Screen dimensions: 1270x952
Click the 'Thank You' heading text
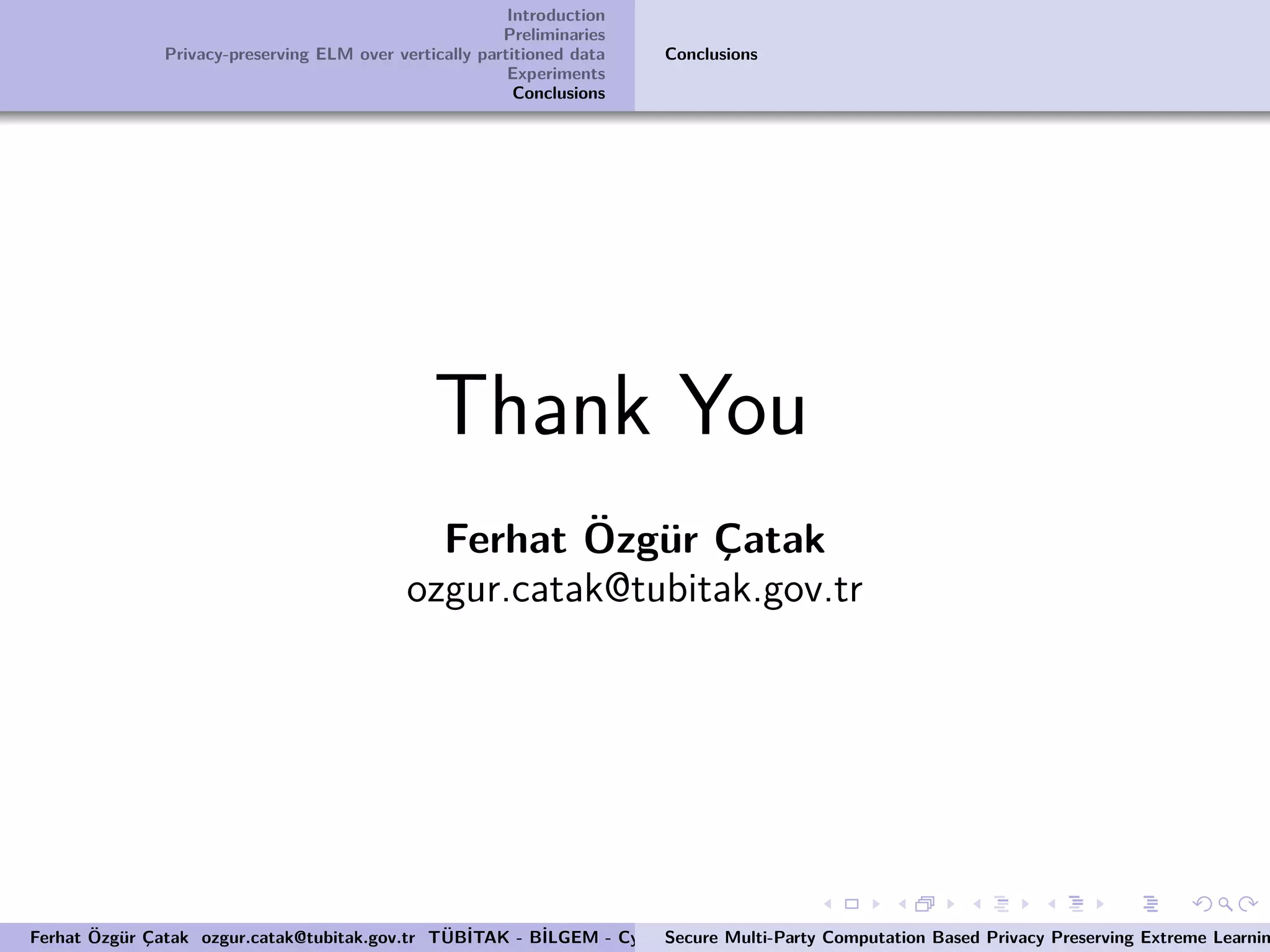tap(621, 405)
